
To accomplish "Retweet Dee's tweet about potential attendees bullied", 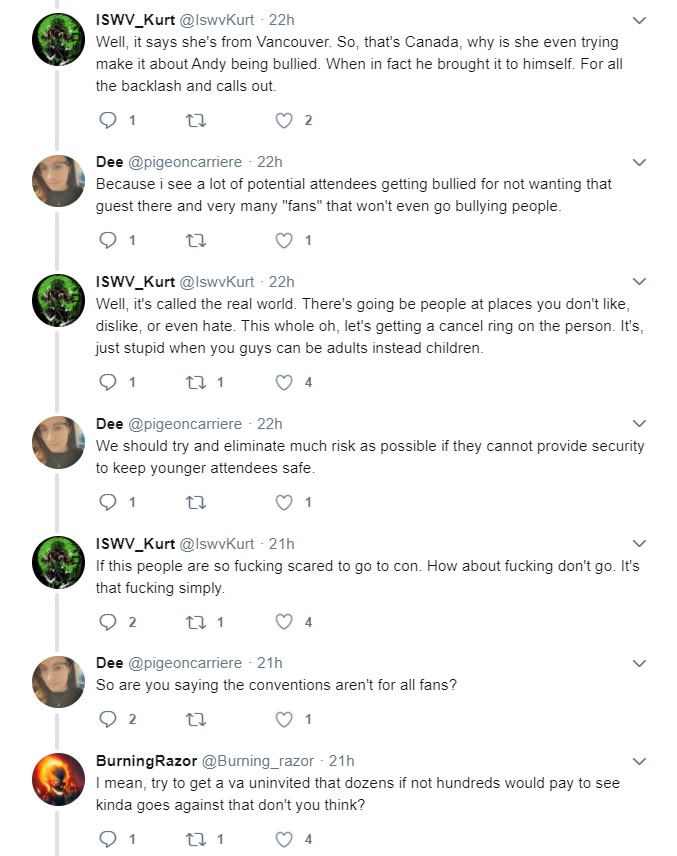I will [x=195, y=240].
